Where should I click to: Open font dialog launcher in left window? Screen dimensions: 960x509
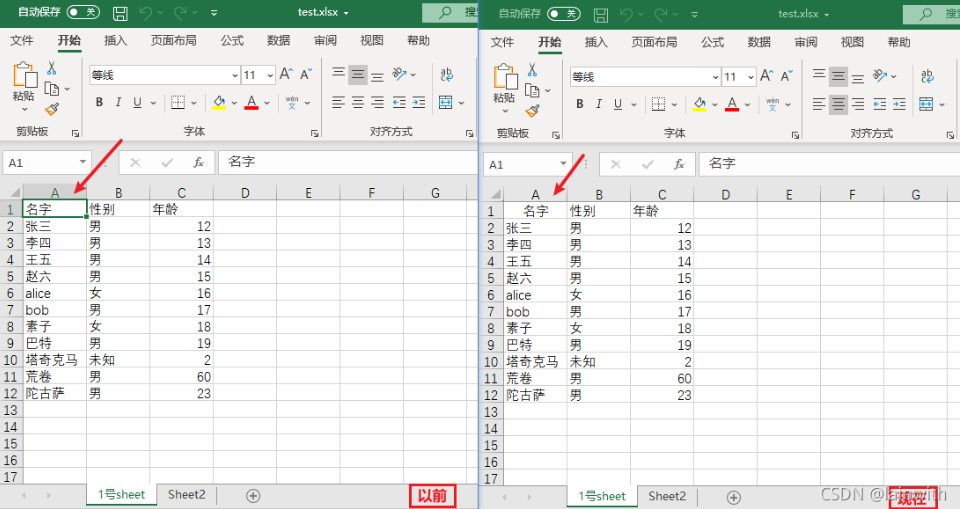tap(314, 133)
